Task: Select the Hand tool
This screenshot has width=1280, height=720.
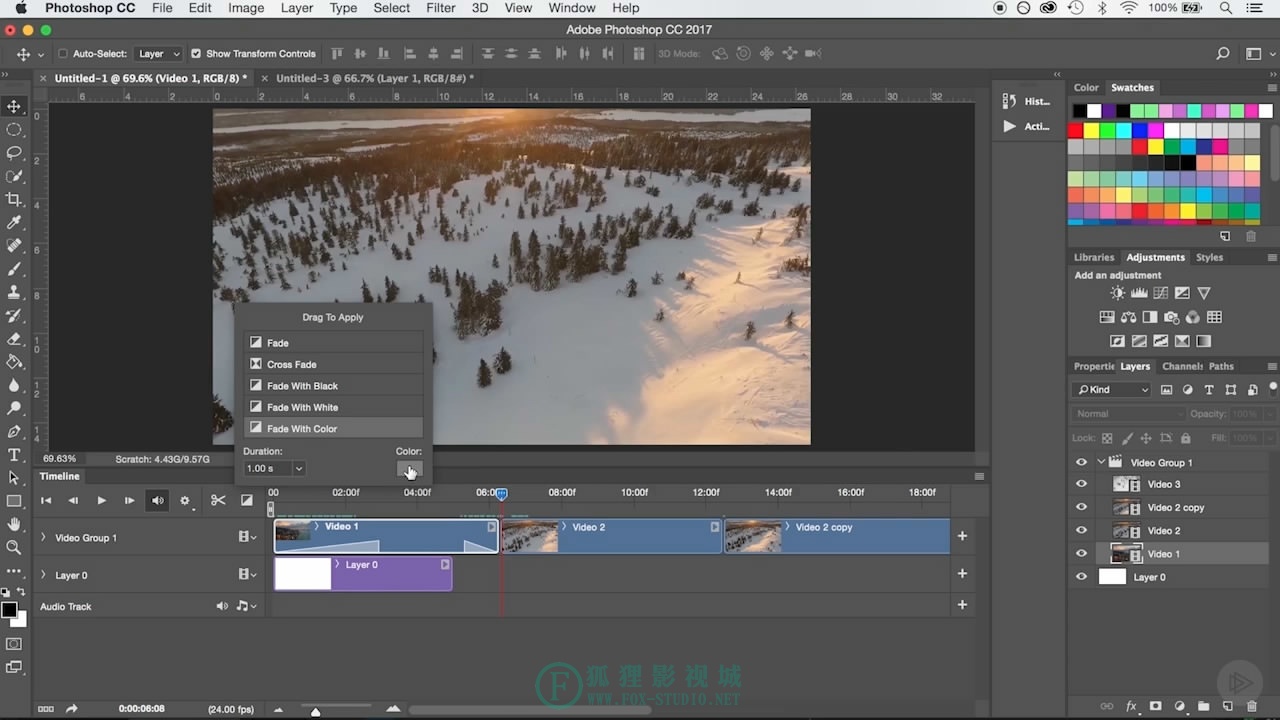Action: point(14,524)
